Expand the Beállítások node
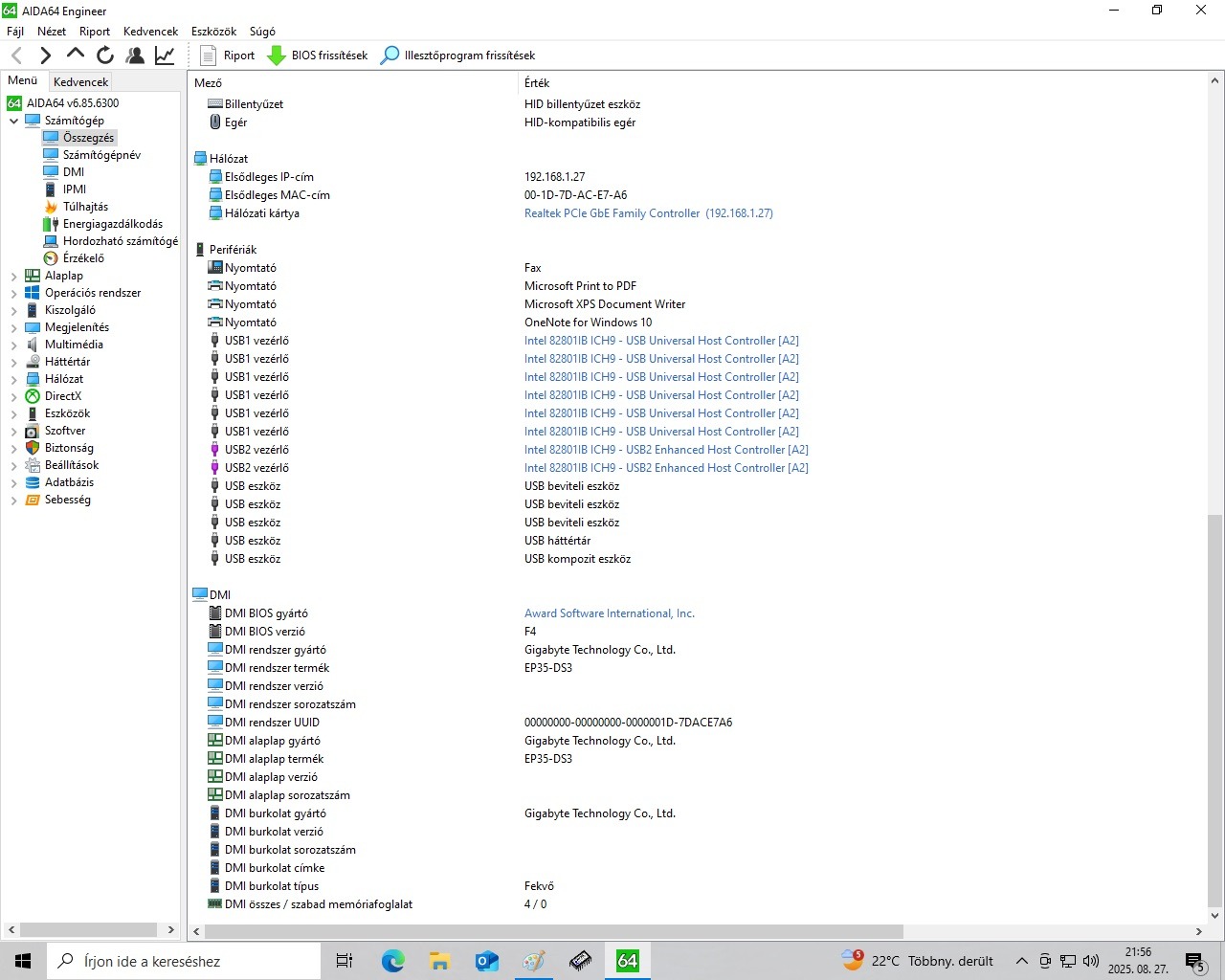 point(13,465)
